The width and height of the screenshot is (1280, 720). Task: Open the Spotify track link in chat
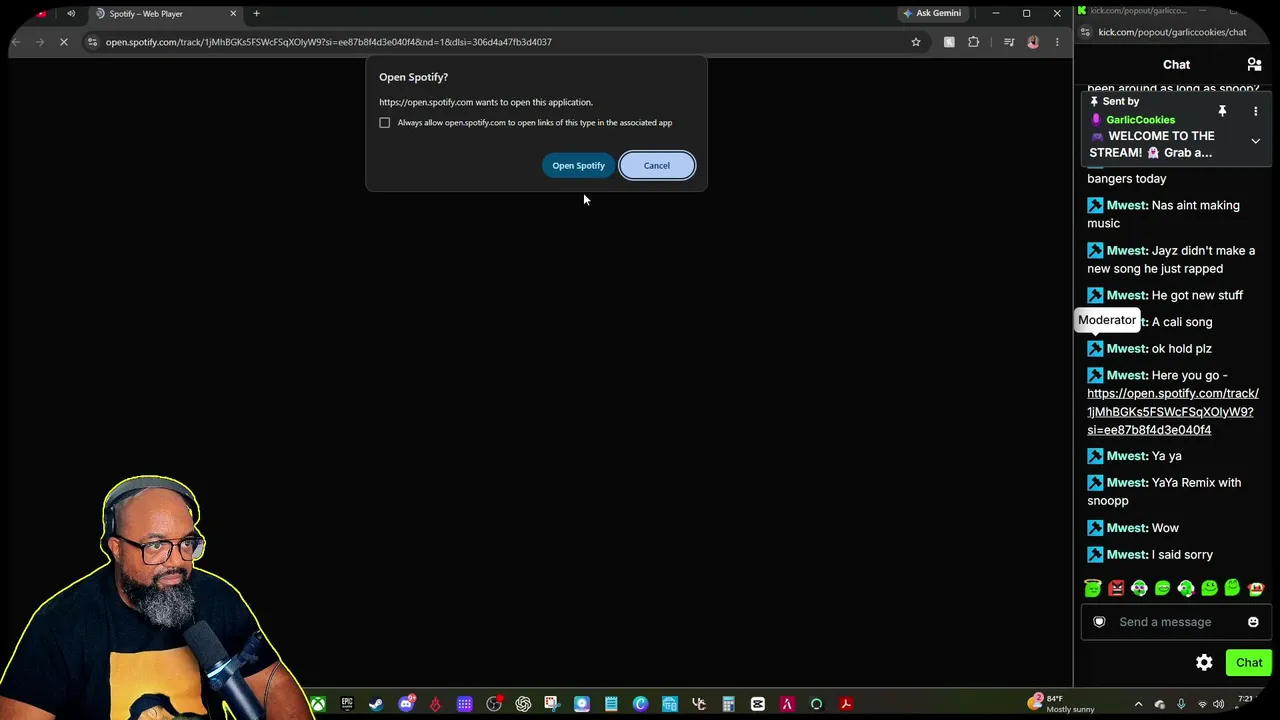(x=1172, y=412)
